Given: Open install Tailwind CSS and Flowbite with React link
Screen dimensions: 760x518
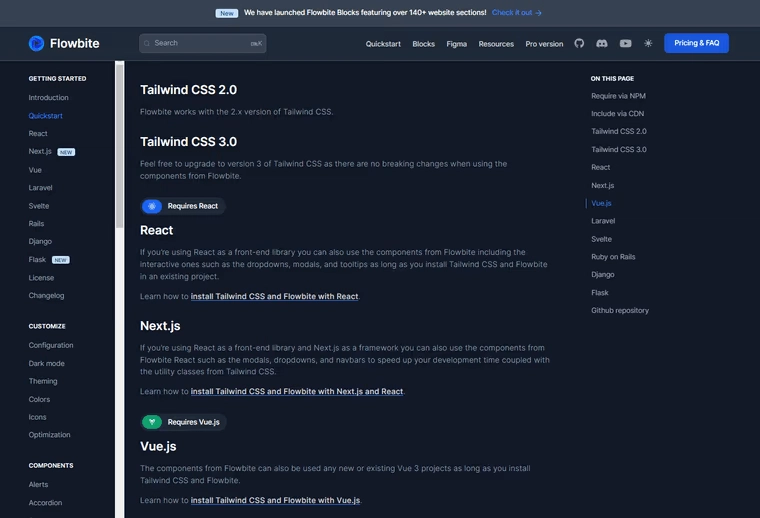Looking at the screenshot, I should click(274, 296).
